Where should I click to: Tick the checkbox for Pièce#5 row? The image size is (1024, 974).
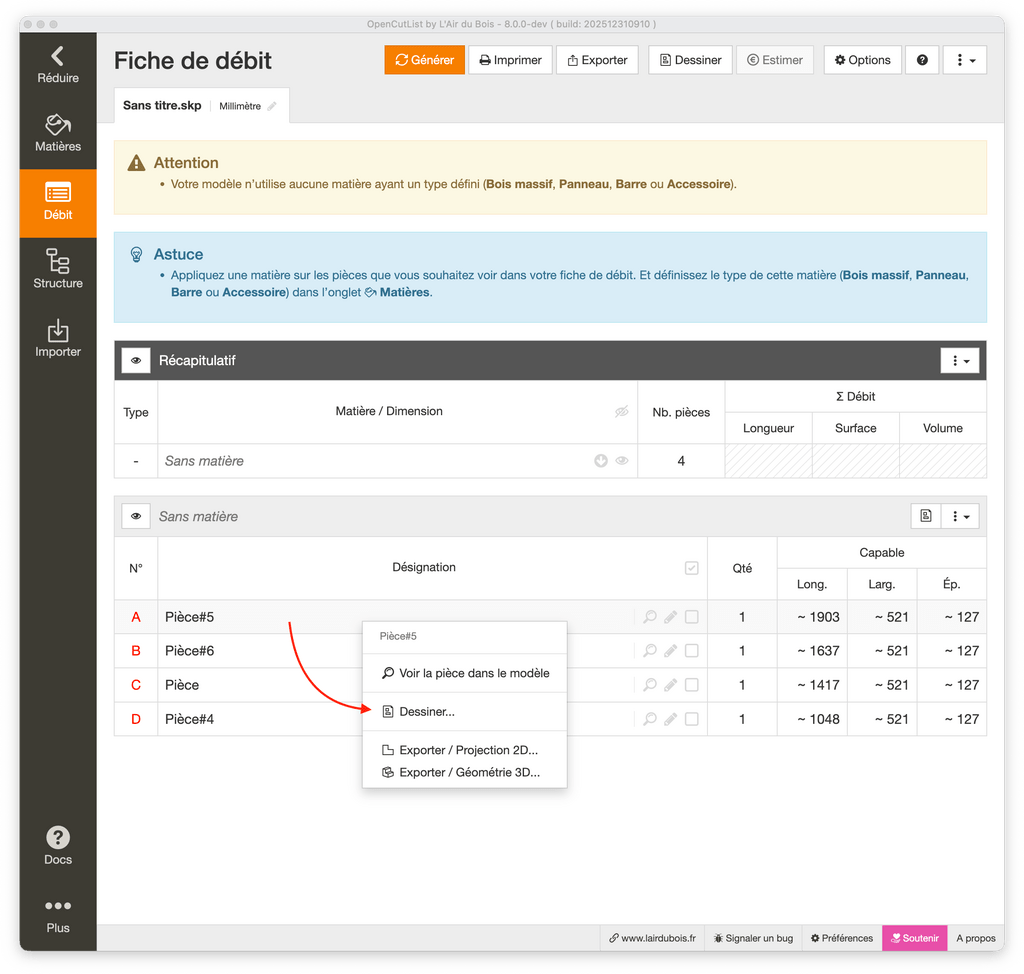(691, 617)
